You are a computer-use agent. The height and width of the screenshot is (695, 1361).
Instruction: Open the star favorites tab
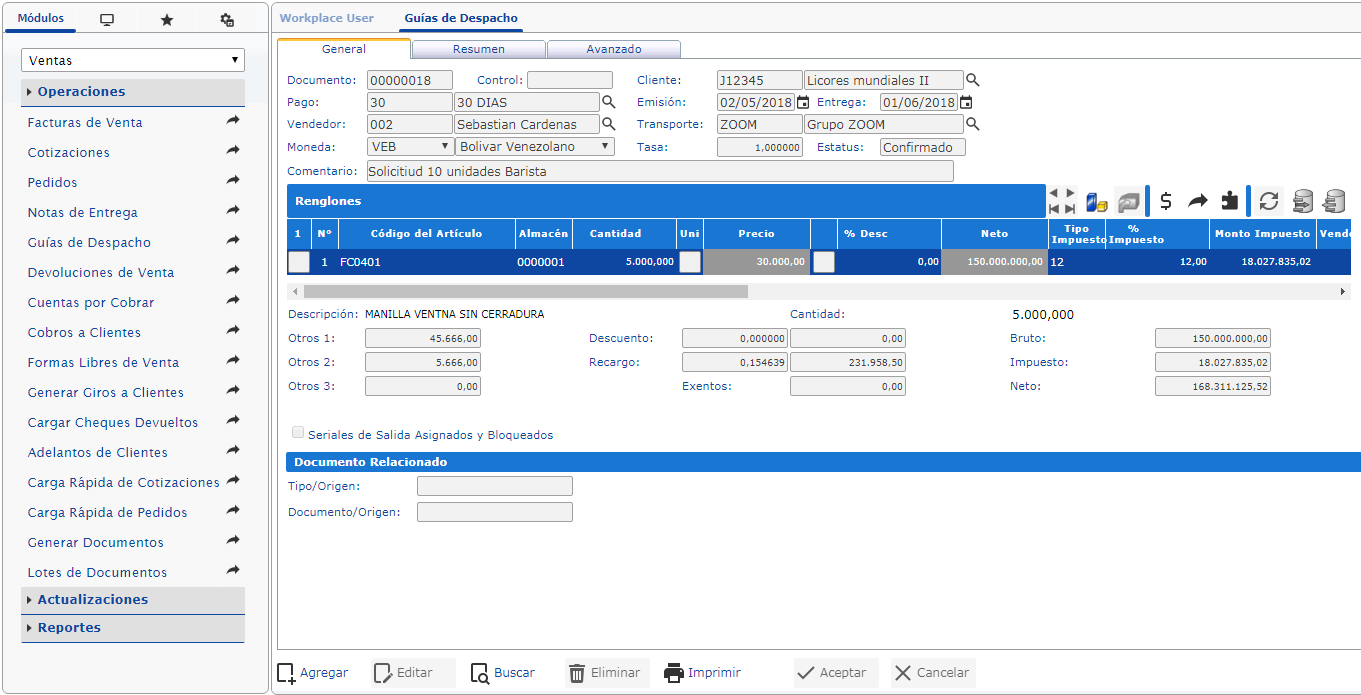[x=167, y=20]
